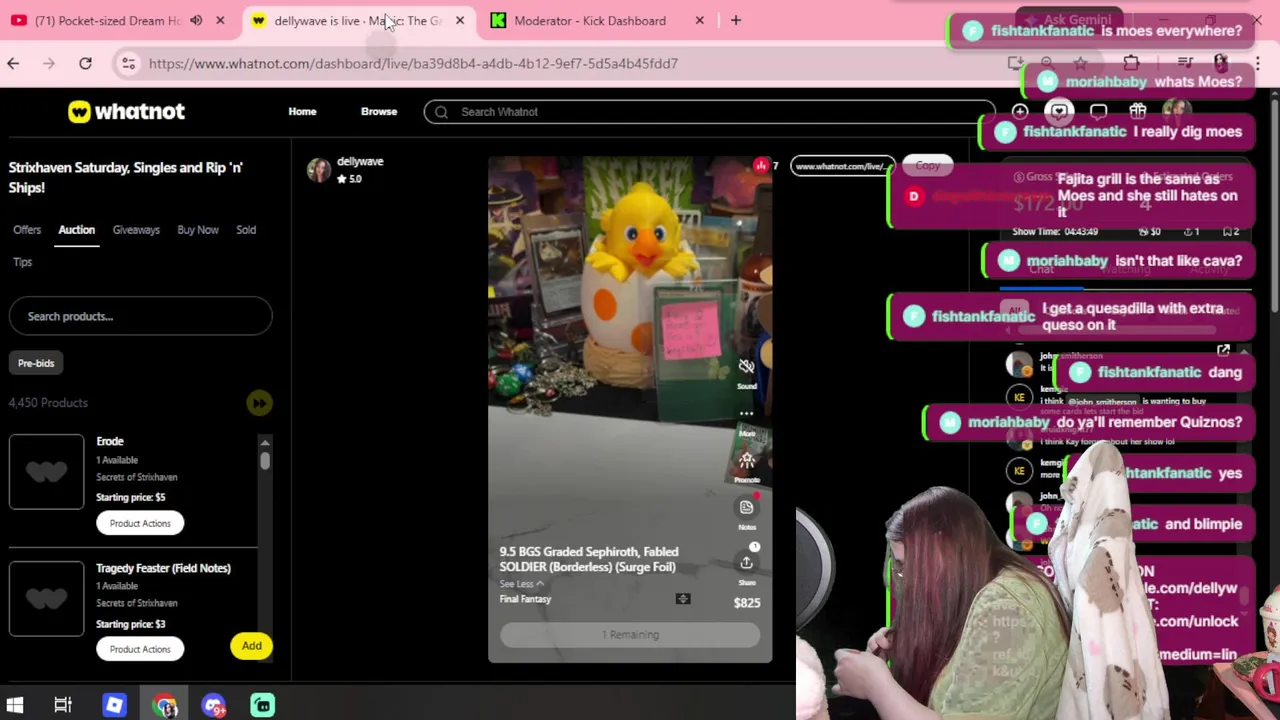Mute the stream with the Sound icon
The image size is (1280, 720).
(x=746, y=366)
